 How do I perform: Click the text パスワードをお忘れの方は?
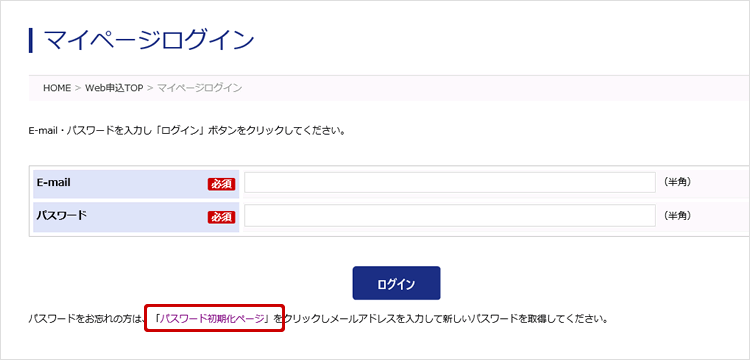coord(87,318)
